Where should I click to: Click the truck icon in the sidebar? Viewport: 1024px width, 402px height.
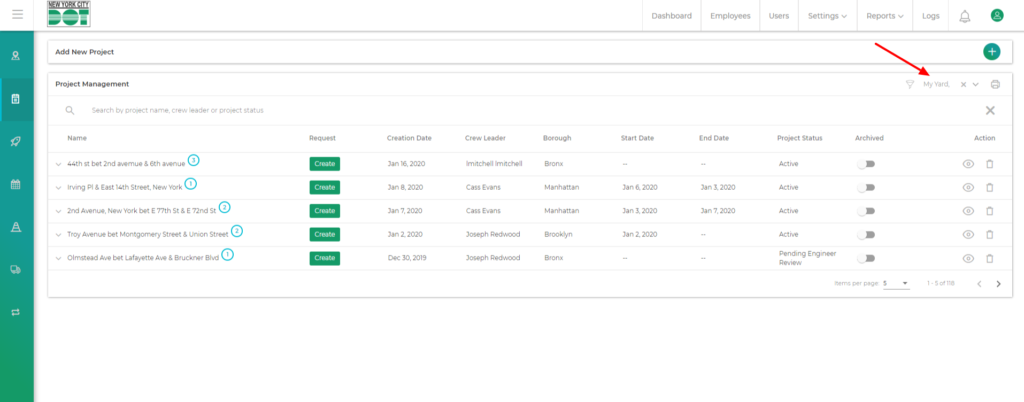(16, 269)
